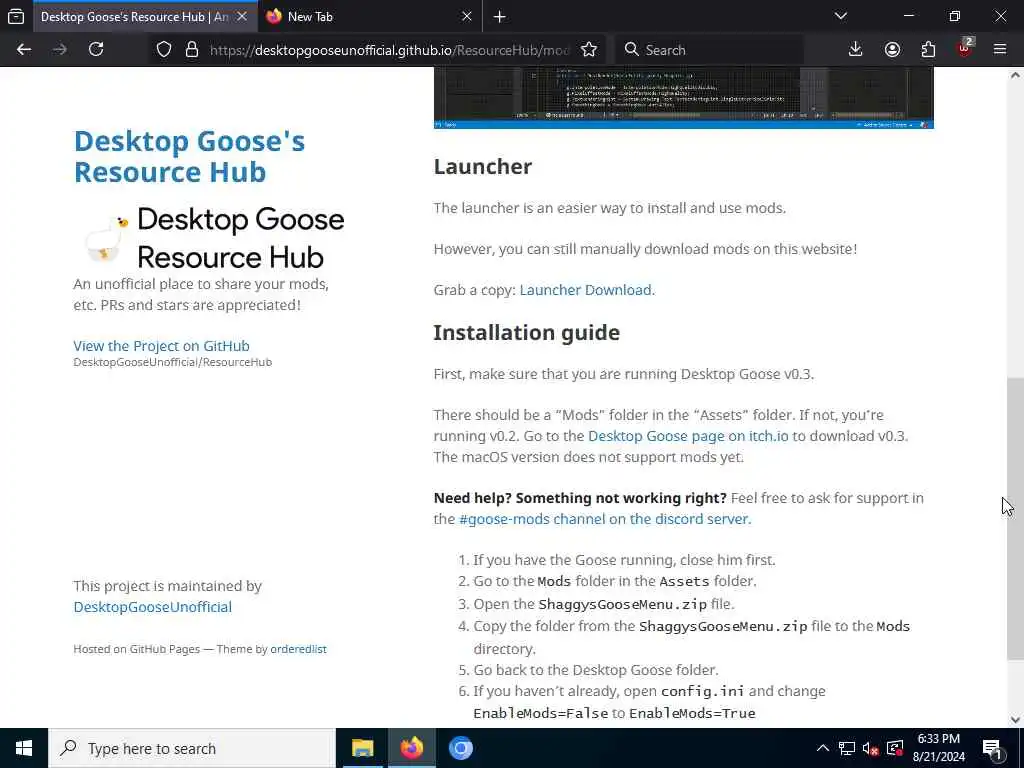Open View the Project on GitHub link
Viewport: 1024px width, 768px height.
click(161, 345)
